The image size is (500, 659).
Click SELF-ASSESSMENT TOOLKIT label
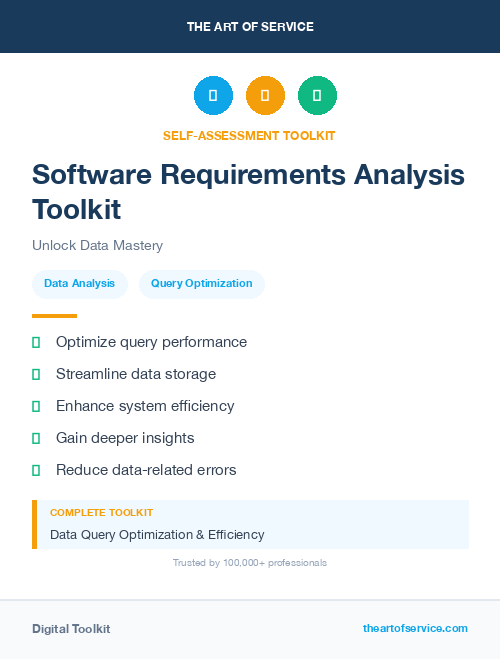(249, 136)
